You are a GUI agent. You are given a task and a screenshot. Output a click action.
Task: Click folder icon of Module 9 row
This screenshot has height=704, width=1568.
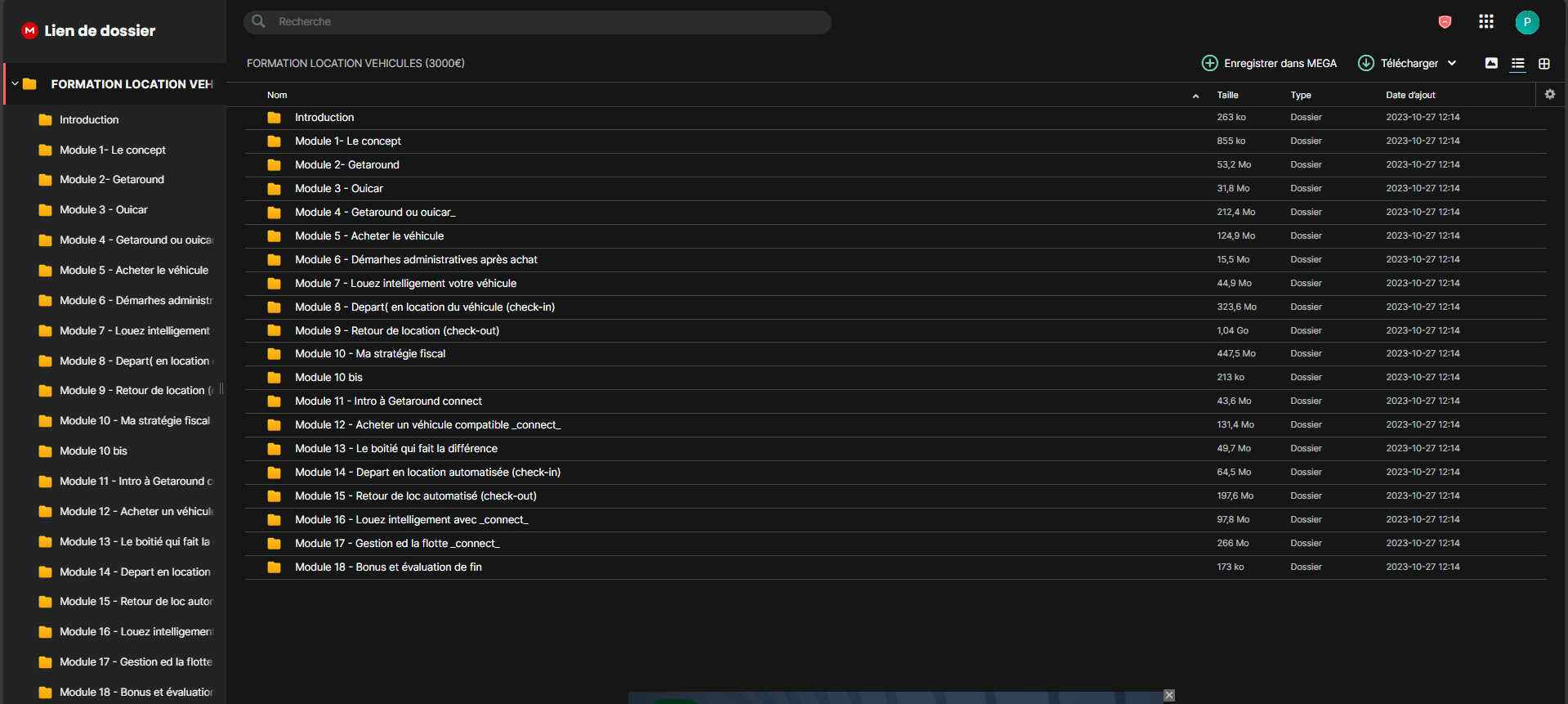click(275, 330)
